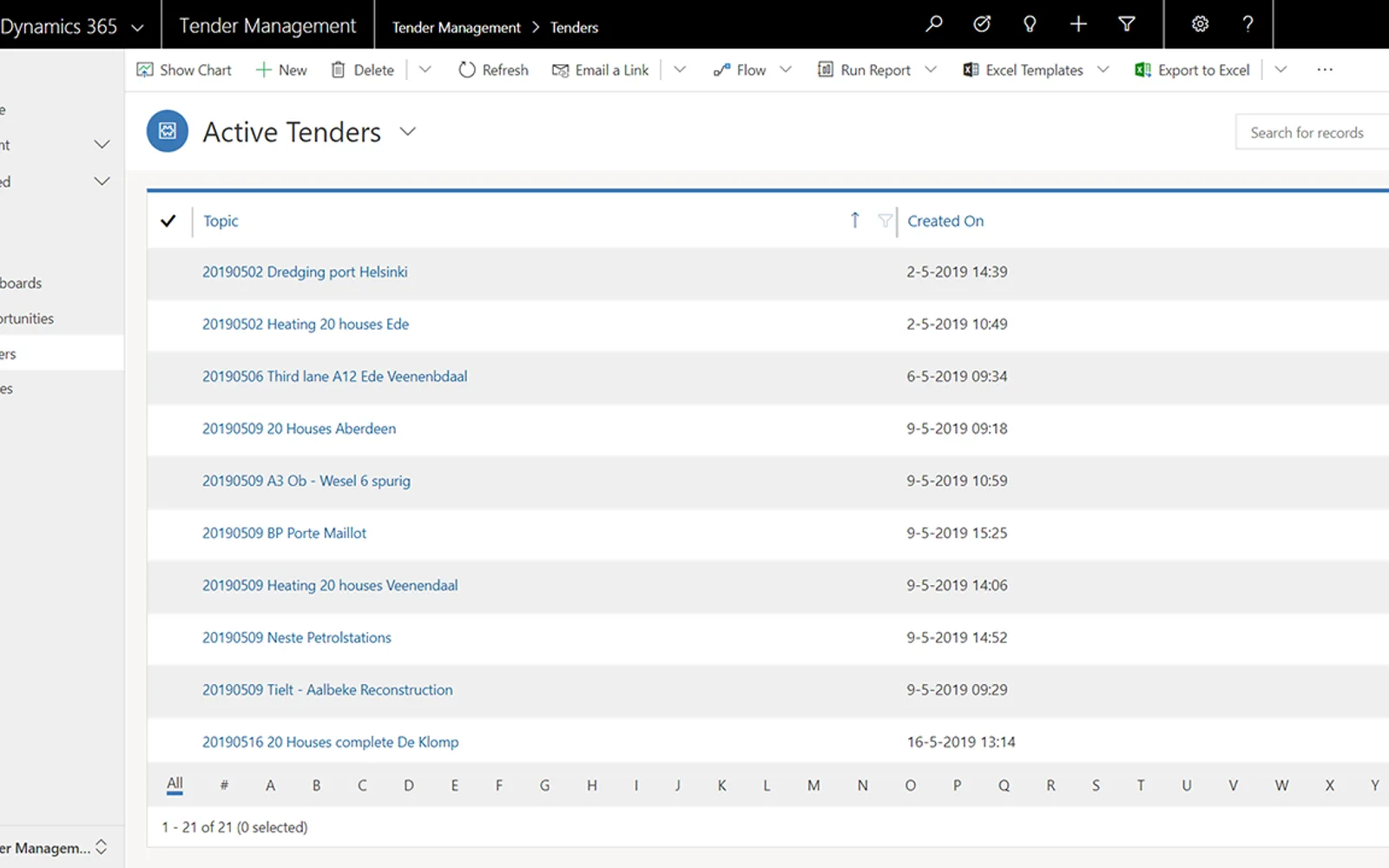The height and width of the screenshot is (868, 1389).
Task: Open 20190502 Heating 20 houses Ede
Action: coord(306,324)
